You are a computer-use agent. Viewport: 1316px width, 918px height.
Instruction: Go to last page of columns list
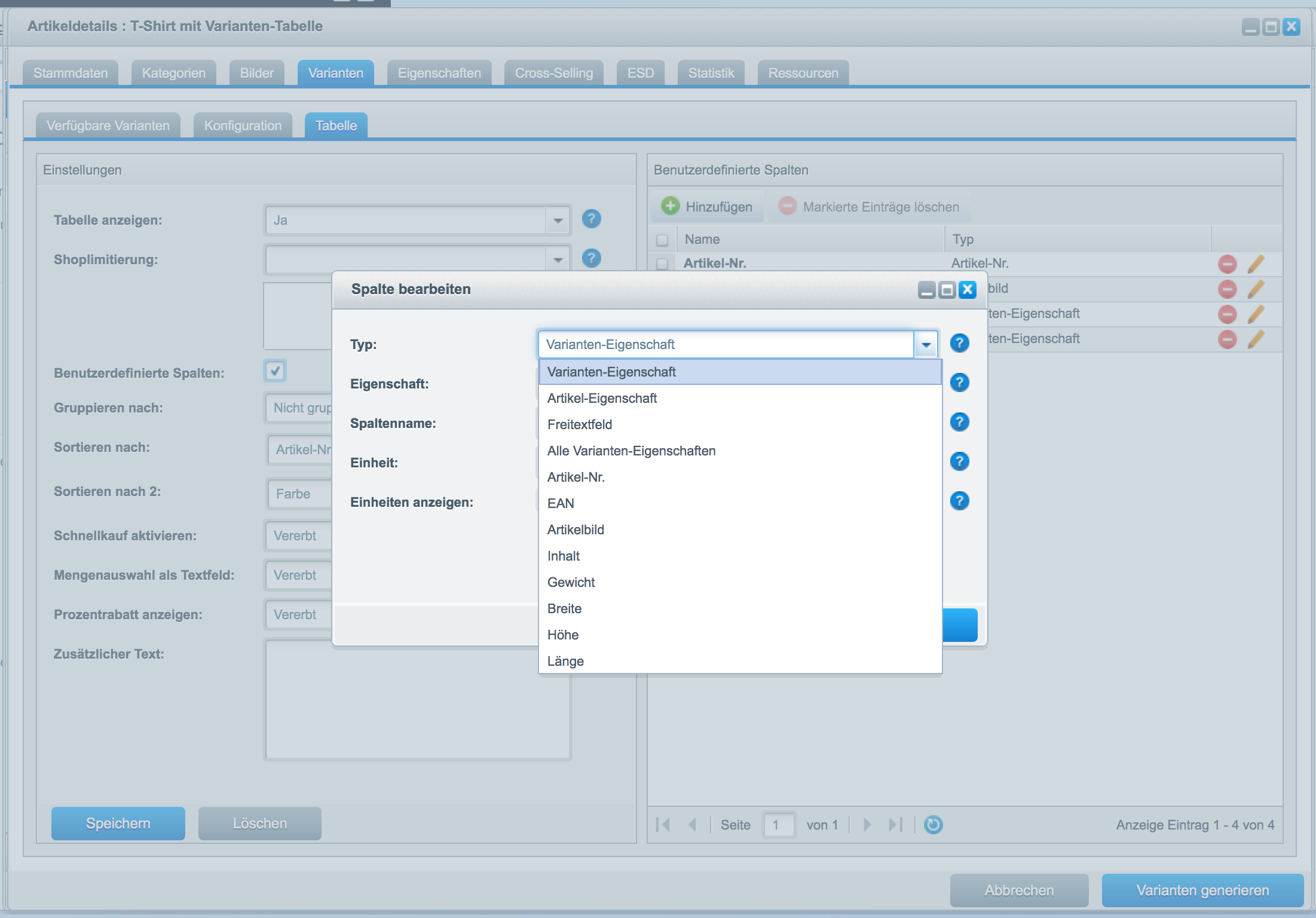coord(896,825)
